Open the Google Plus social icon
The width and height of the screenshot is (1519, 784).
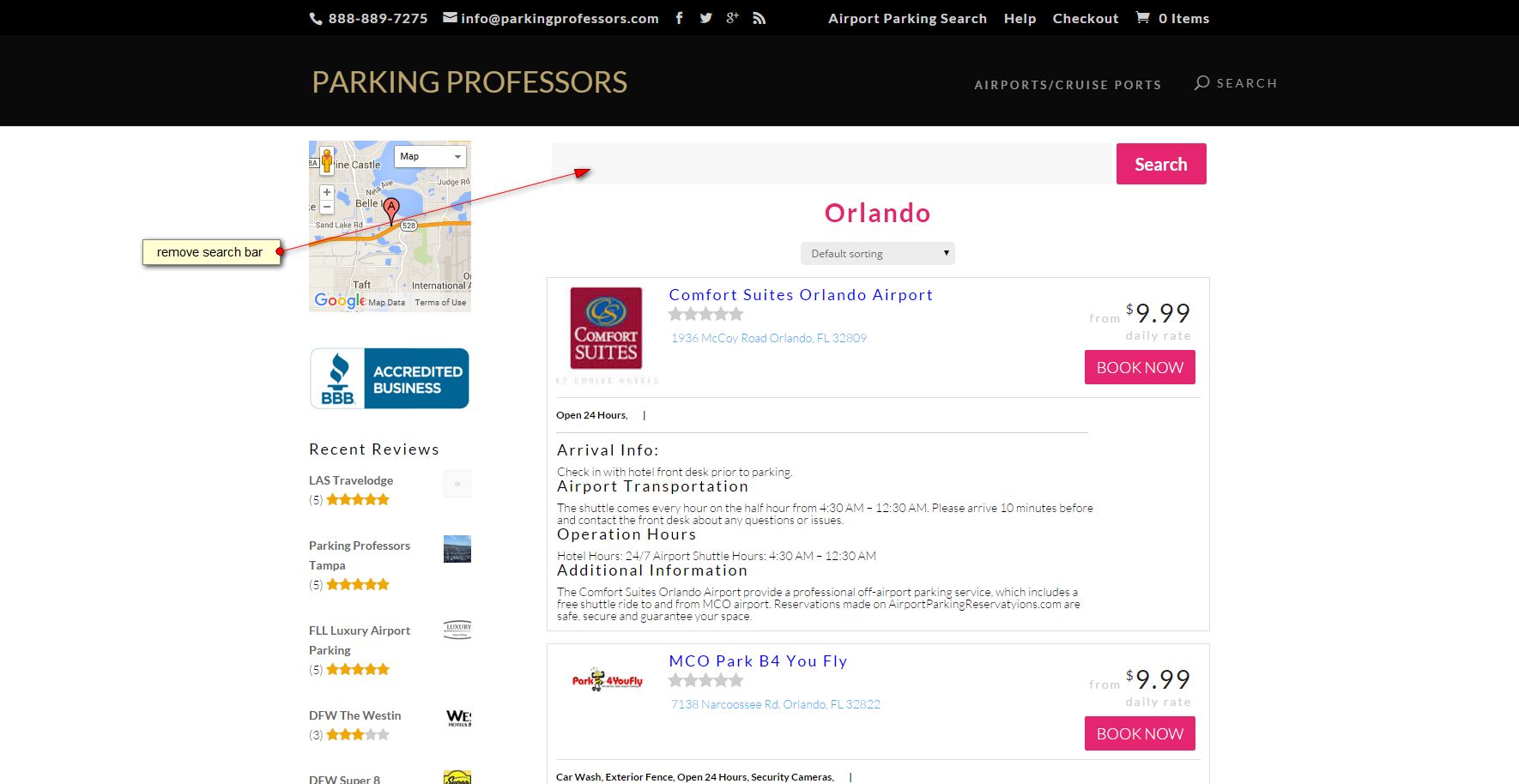[732, 18]
